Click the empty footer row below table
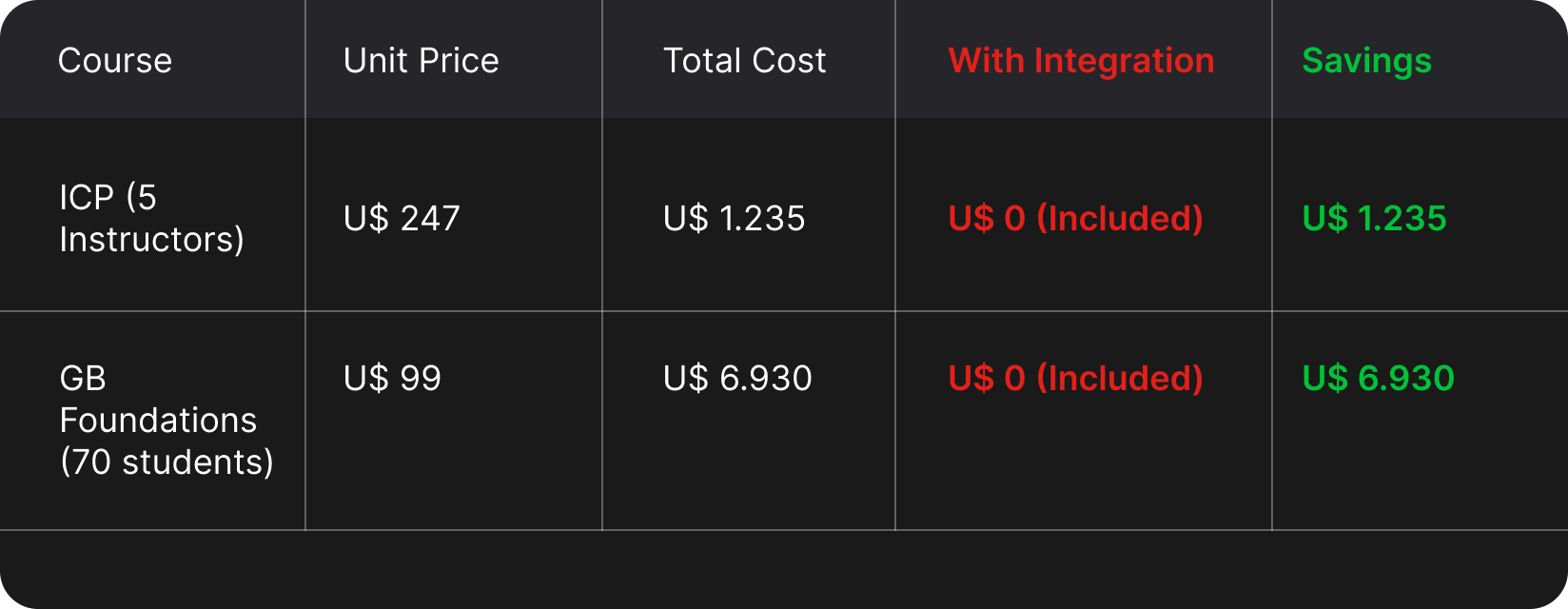The width and height of the screenshot is (1568, 609). [784, 569]
